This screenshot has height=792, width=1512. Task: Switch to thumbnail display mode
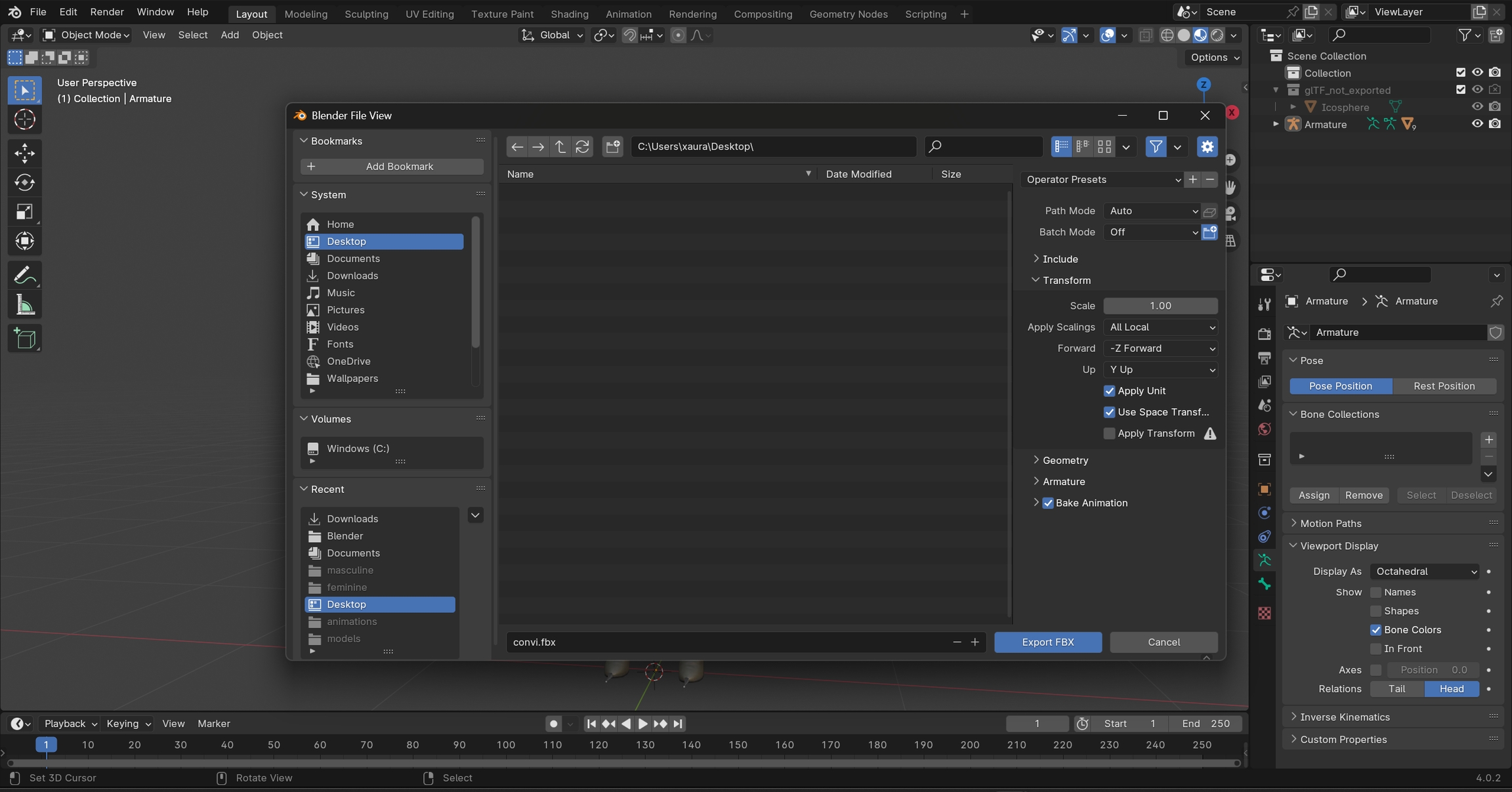click(1104, 146)
